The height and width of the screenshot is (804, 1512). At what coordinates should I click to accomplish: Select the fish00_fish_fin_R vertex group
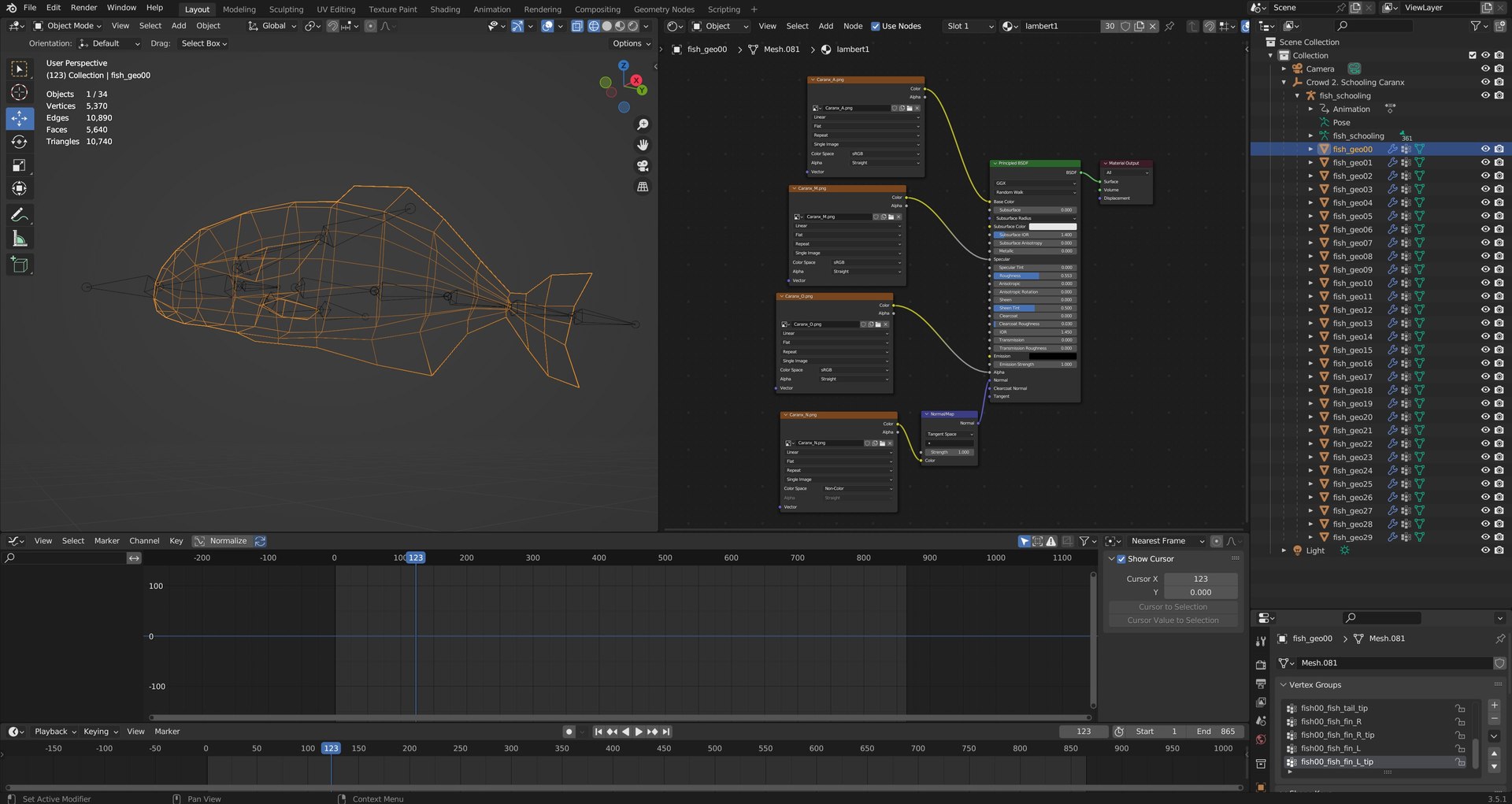point(1375,721)
